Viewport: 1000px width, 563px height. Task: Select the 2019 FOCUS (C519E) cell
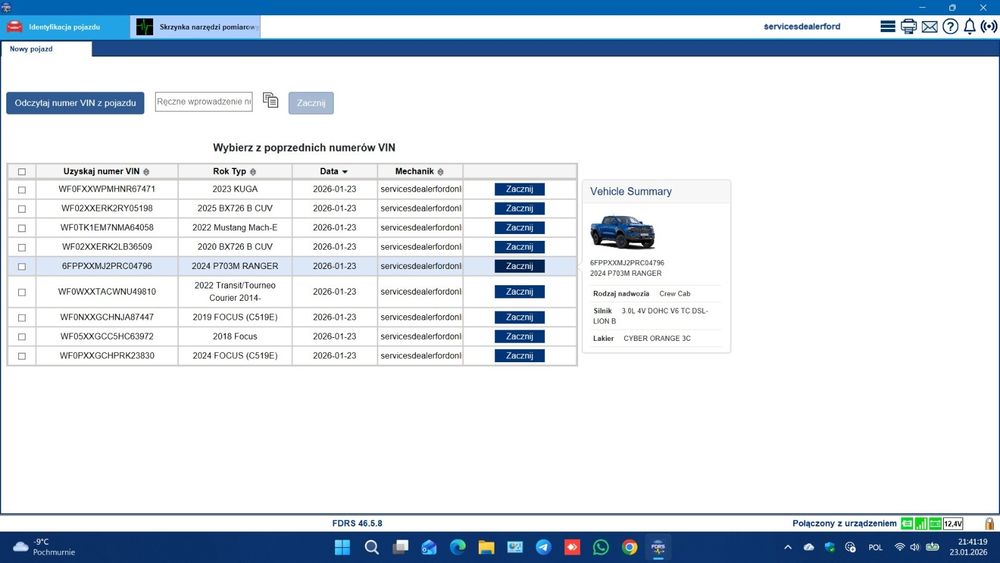coord(235,317)
